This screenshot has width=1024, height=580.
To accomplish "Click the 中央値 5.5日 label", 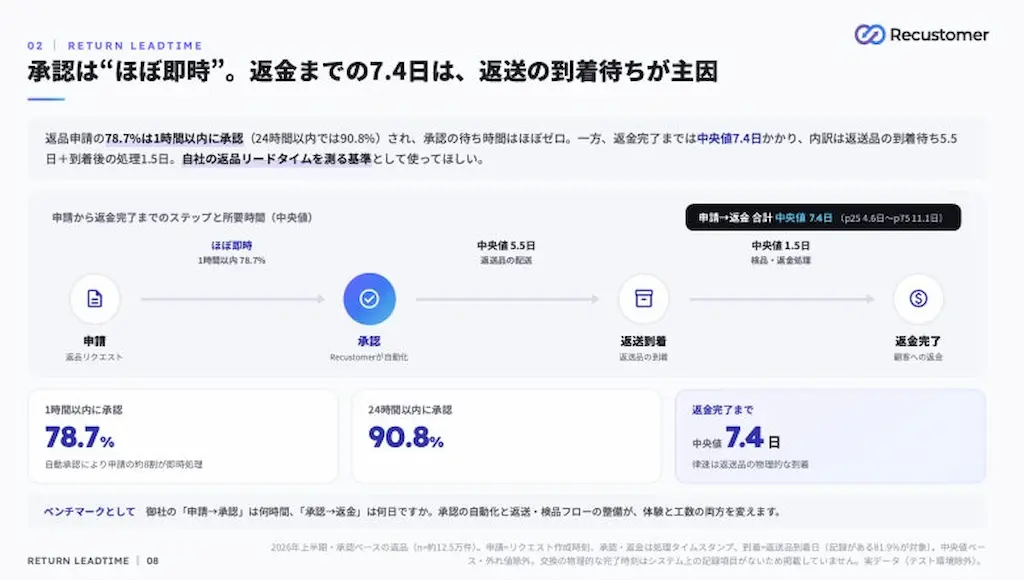I will [x=506, y=246].
